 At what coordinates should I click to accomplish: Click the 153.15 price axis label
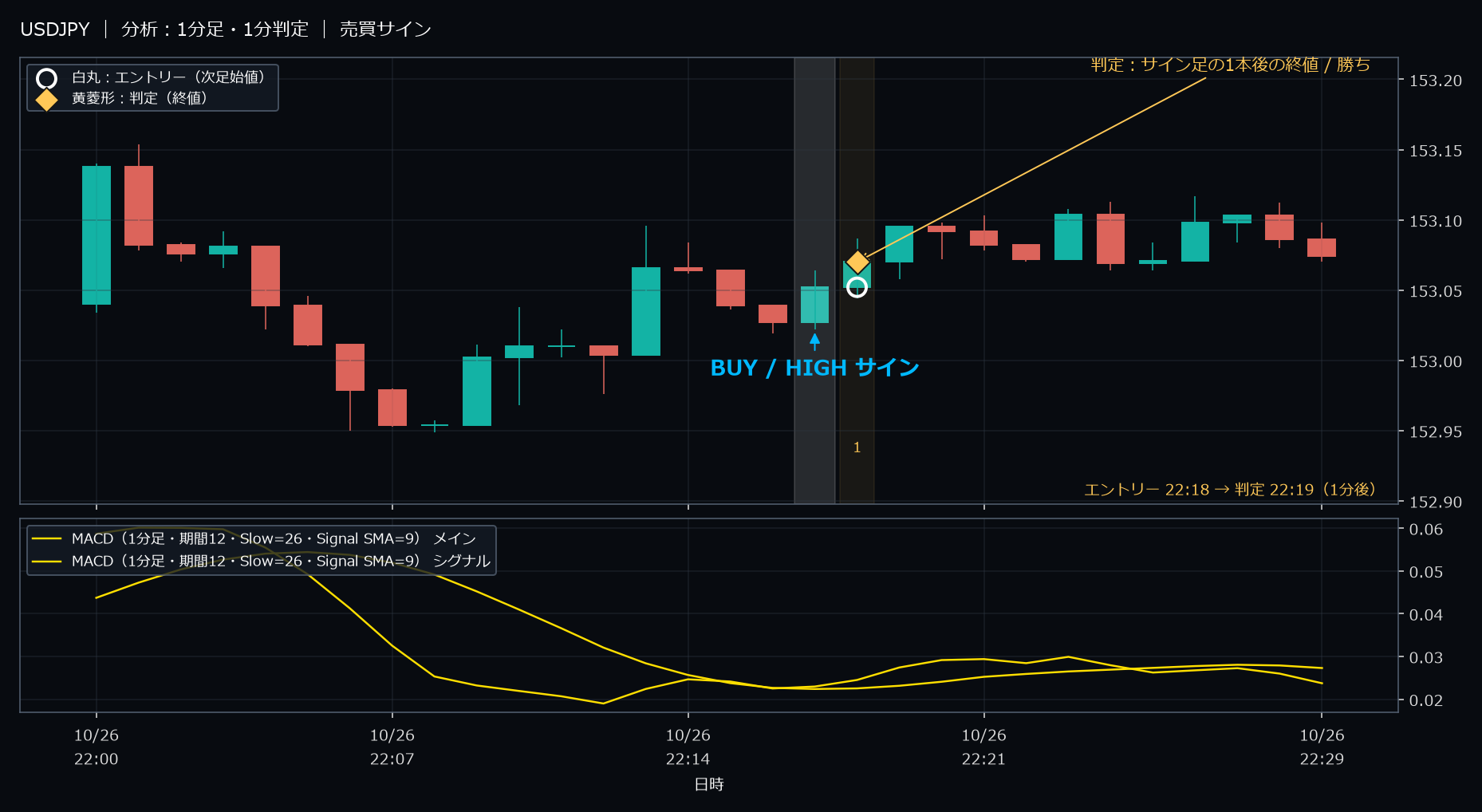1436,151
